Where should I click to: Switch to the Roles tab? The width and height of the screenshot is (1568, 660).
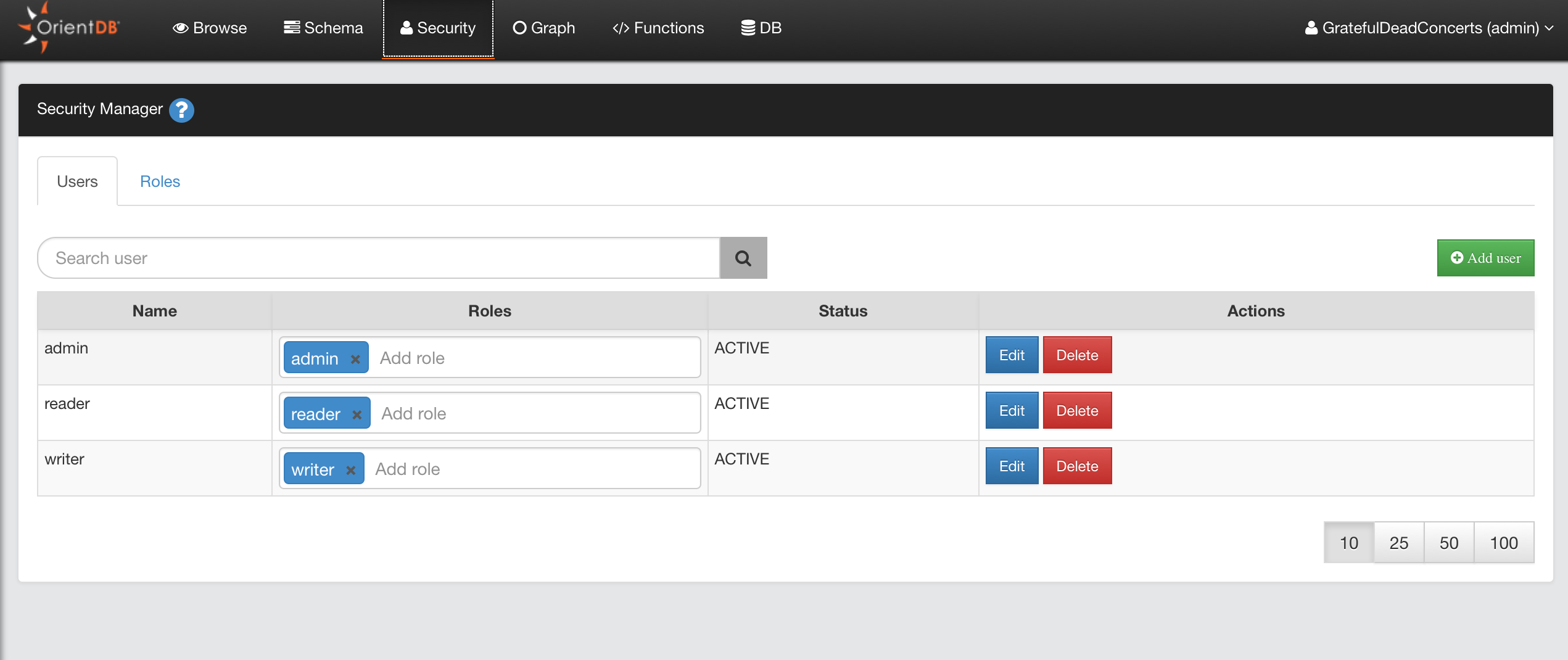click(160, 181)
